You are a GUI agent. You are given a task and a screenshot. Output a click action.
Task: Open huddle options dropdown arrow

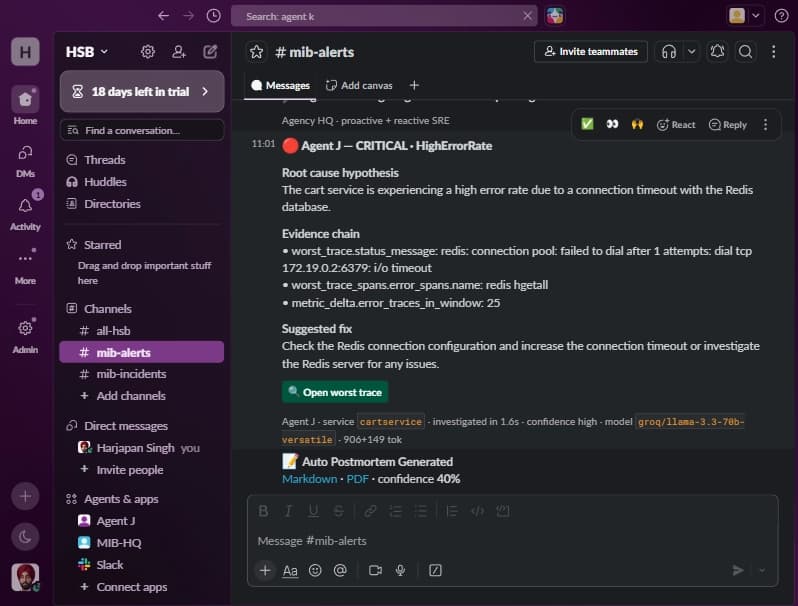692,52
